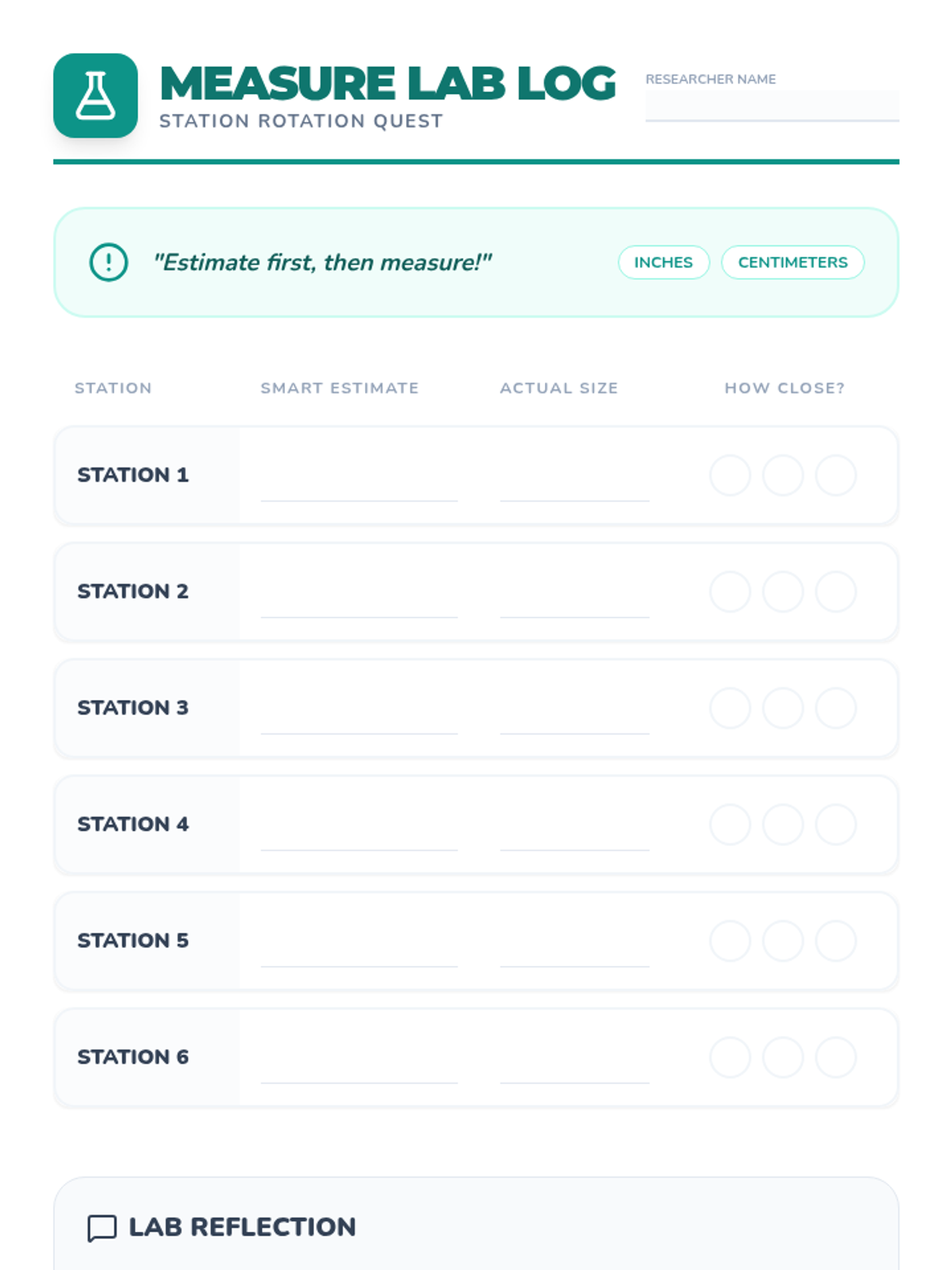Click the Station 2 row label
The image size is (952, 1270).
point(132,591)
